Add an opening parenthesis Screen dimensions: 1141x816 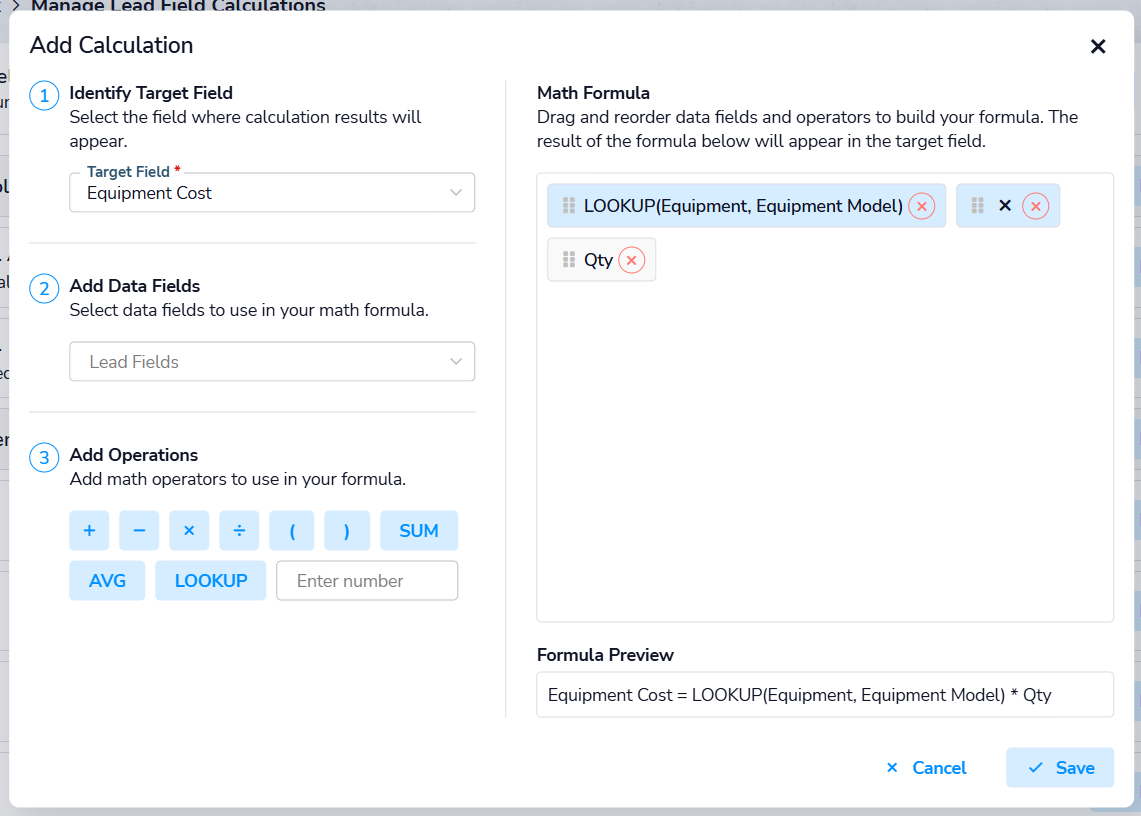click(292, 531)
